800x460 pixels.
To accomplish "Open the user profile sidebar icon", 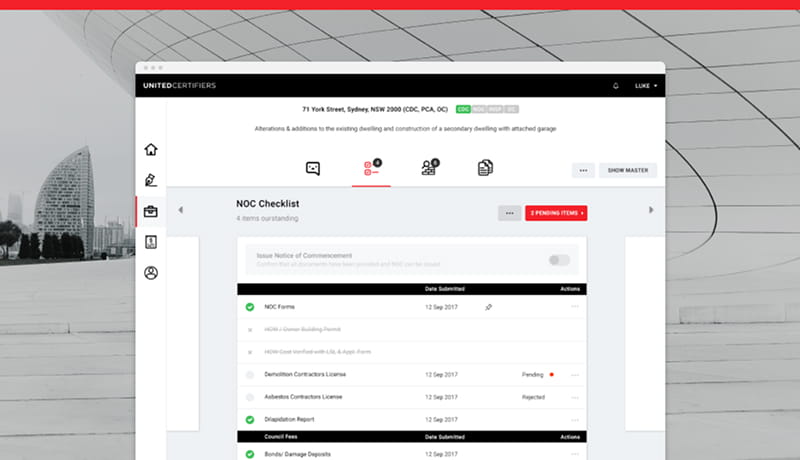I will [x=151, y=273].
